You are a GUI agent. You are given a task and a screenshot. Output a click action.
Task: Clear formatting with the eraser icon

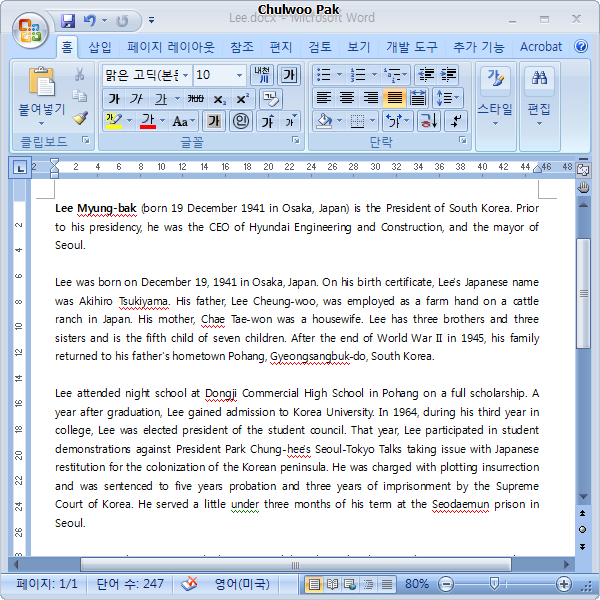(271, 99)
